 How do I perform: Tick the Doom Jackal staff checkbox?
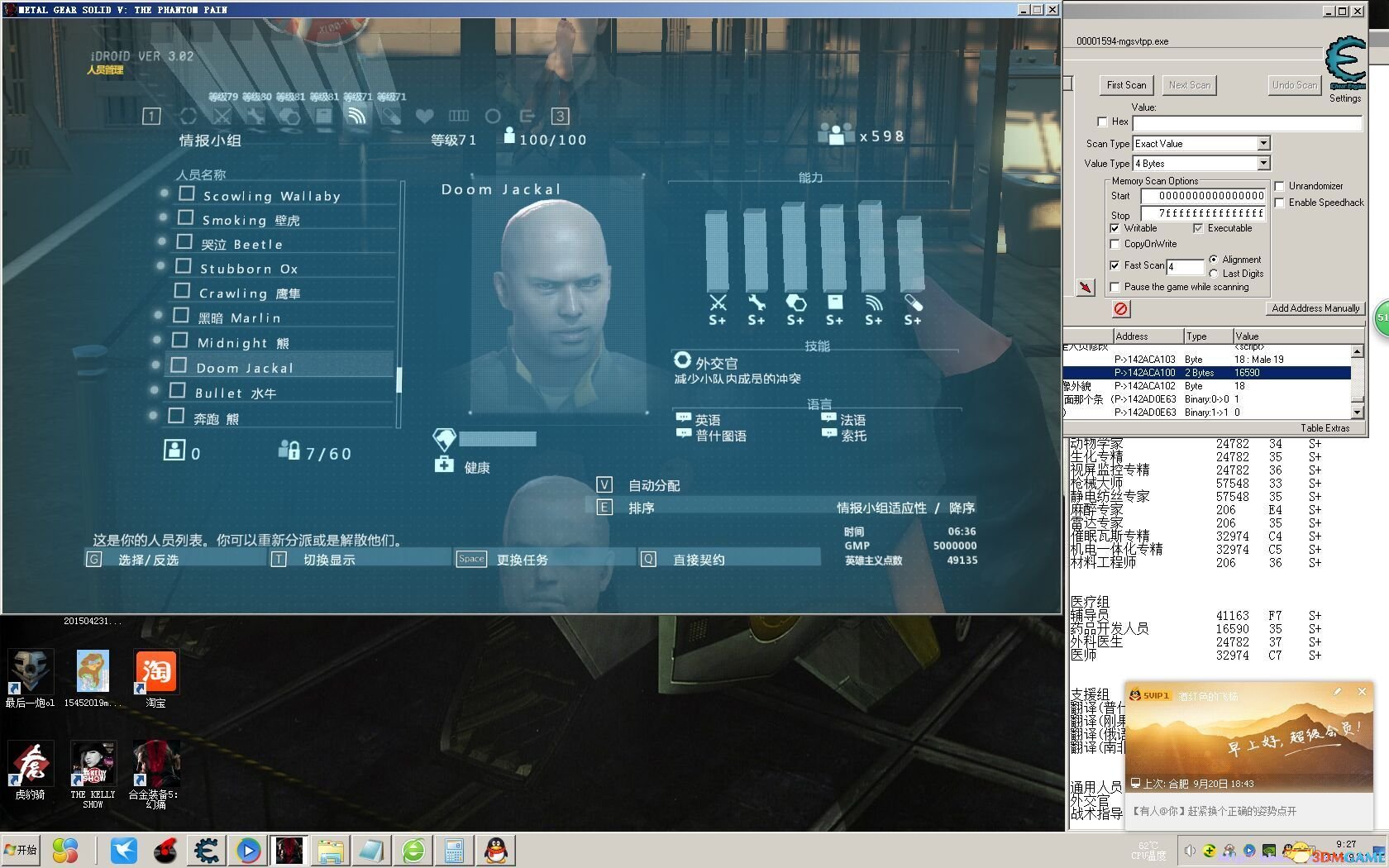(179, 365)
